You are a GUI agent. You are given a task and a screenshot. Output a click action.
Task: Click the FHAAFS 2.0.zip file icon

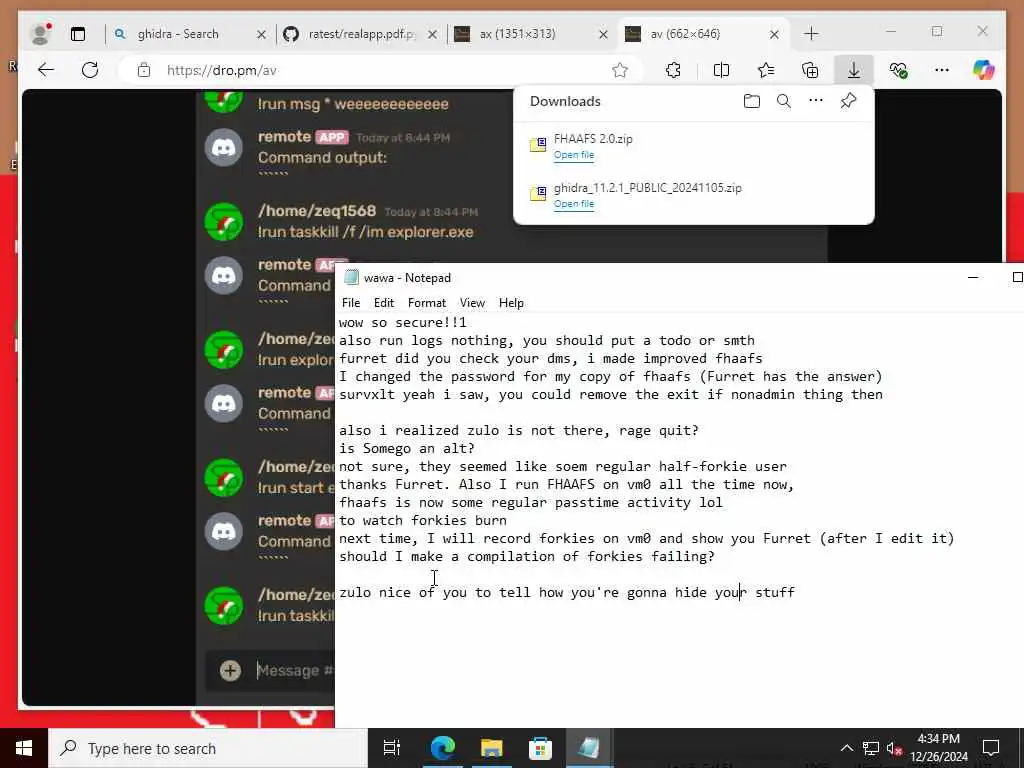(x=538, y=145)
